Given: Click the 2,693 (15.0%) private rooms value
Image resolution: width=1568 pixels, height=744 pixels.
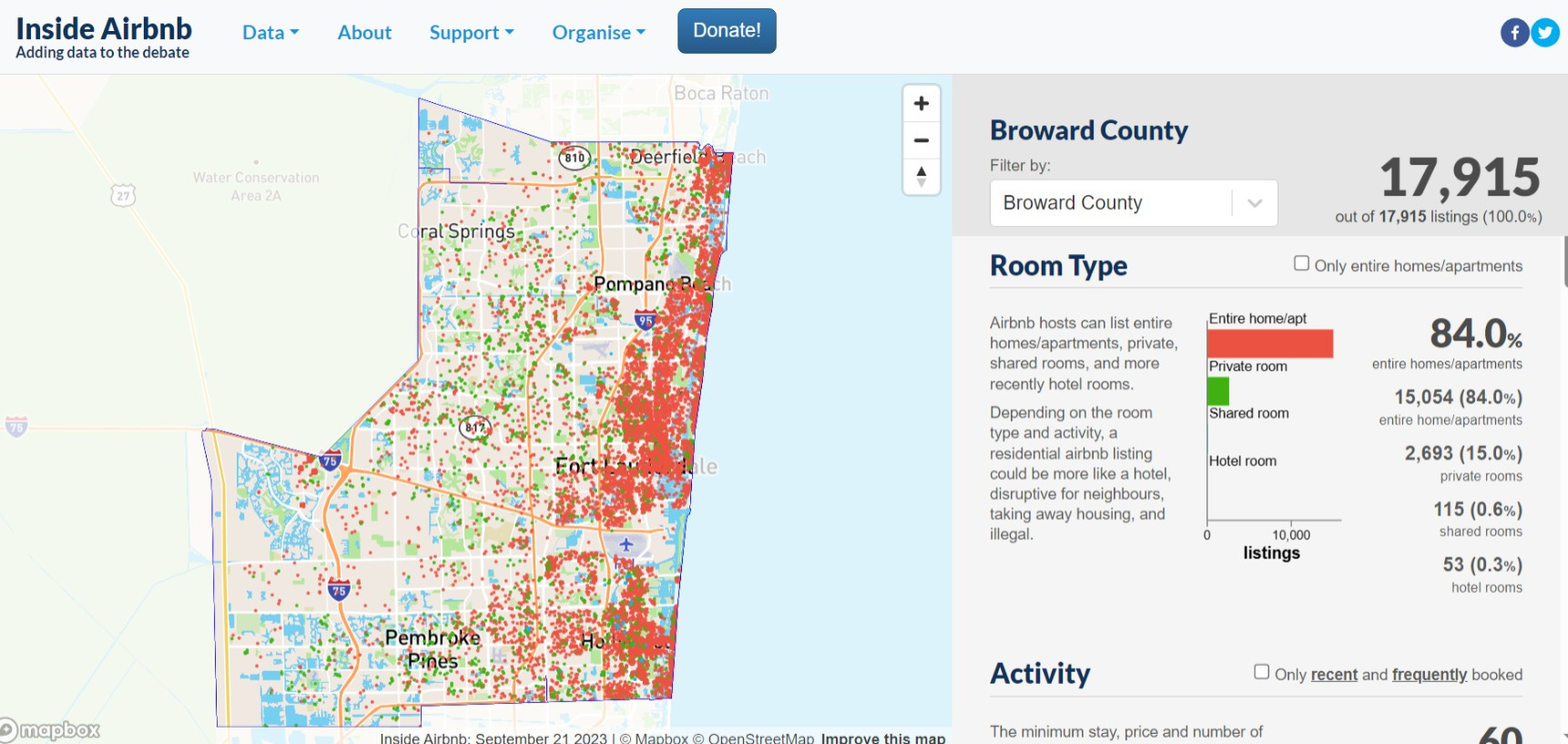Looking at the screenshot, I should coord(1463,454).
